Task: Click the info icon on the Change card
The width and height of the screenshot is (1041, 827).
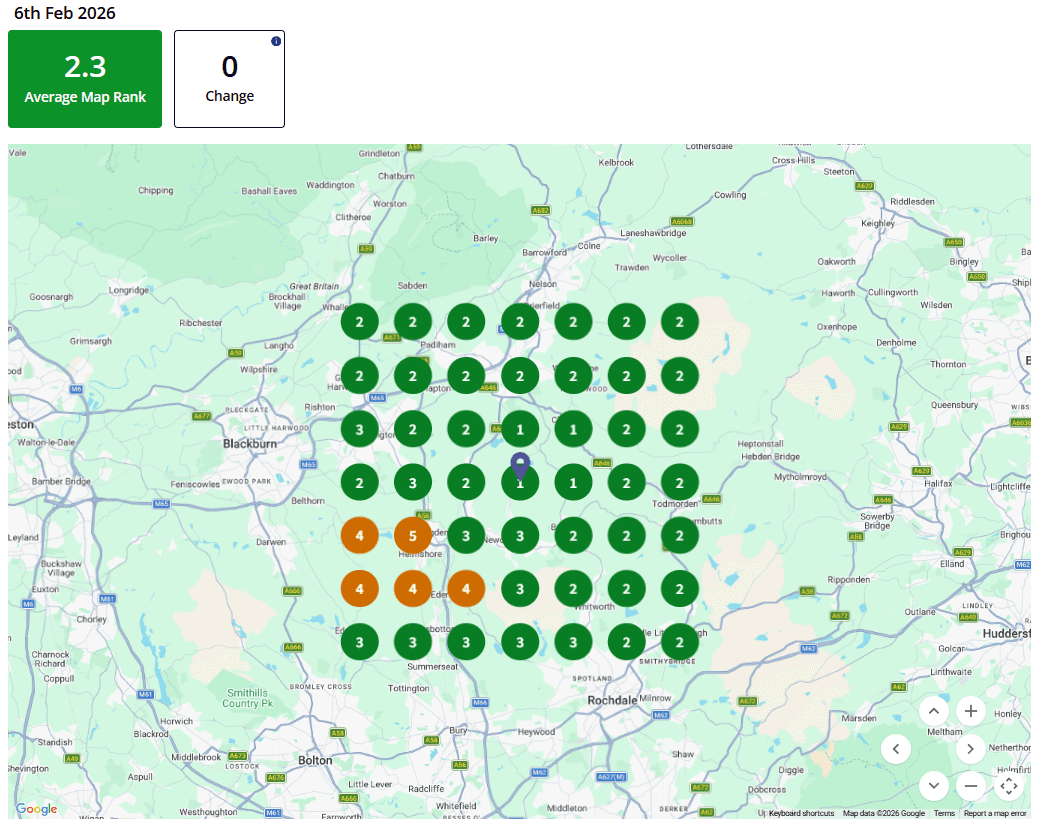Action: coord(276,41)
